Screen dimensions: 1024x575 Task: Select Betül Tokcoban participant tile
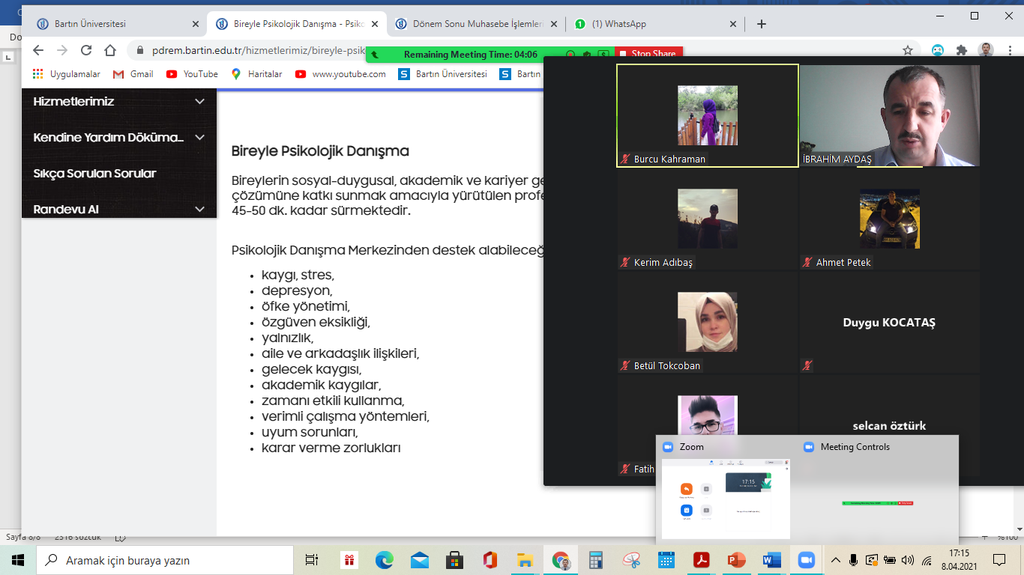pyautogui.click(x=707, y=322)
